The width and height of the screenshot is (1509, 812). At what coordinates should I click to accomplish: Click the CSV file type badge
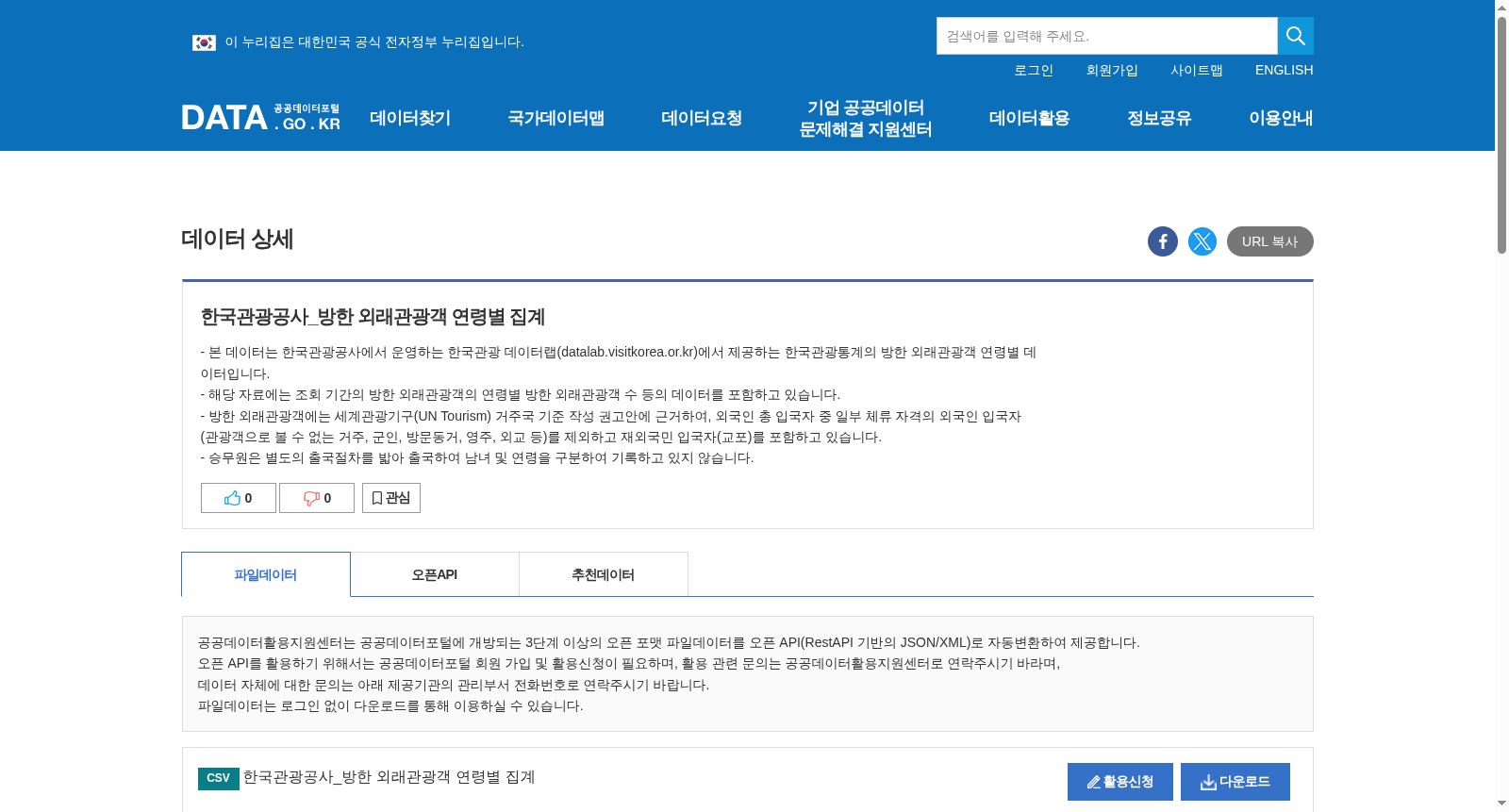[218, 778]
